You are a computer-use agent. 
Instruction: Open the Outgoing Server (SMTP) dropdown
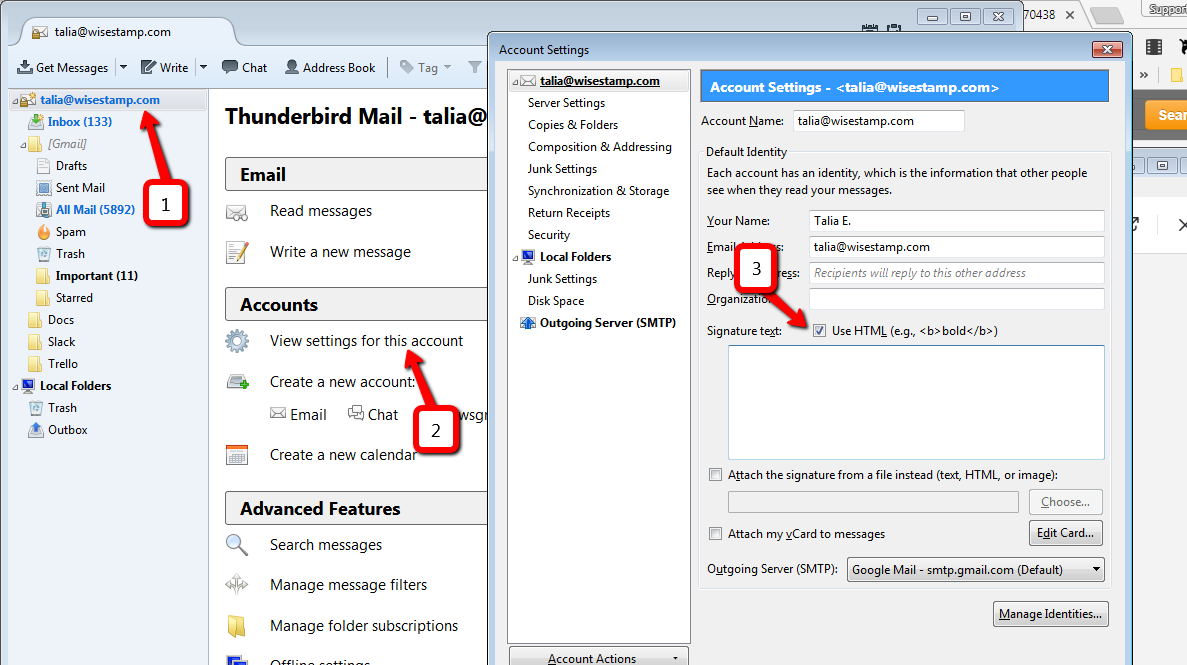click(x=975, y=570)
